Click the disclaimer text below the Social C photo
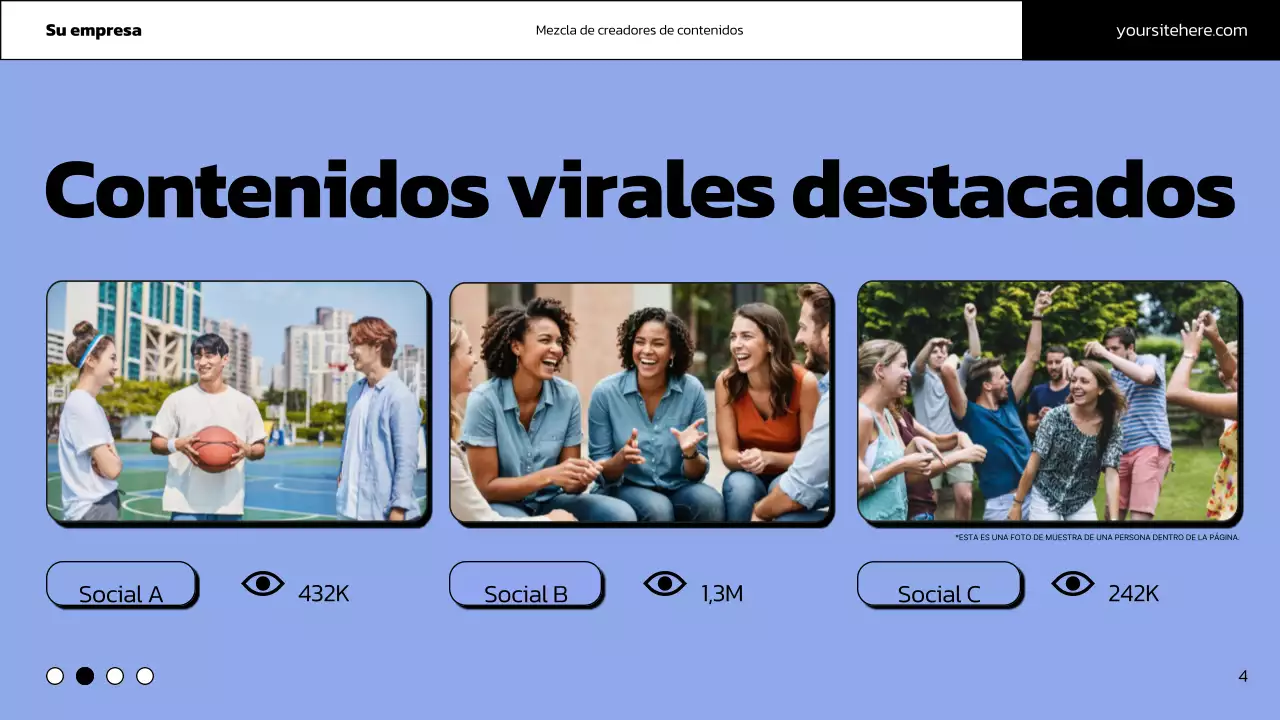1280x720 pixels. click(x=1096, y=536)
